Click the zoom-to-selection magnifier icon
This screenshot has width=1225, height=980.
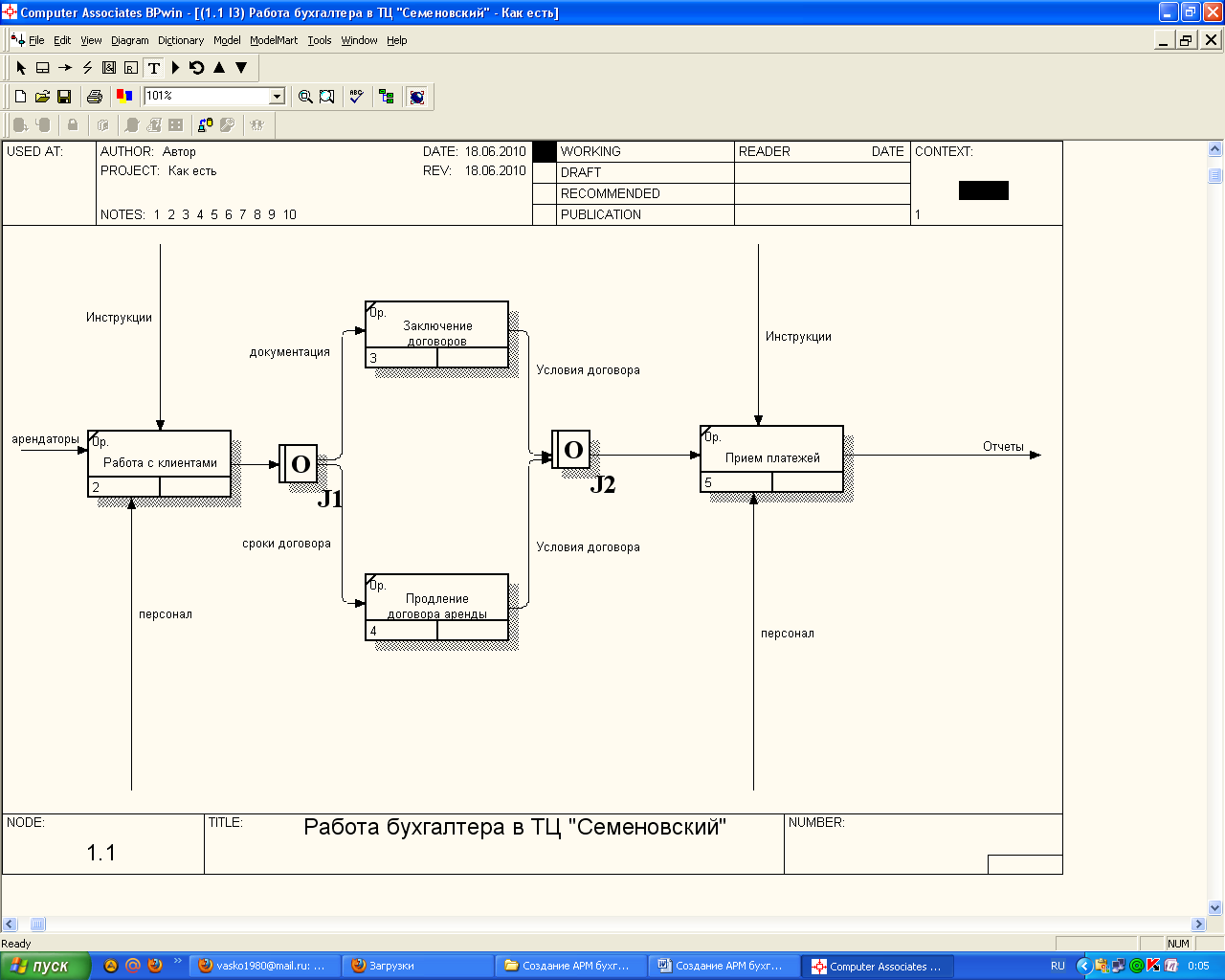click(327, 97)
